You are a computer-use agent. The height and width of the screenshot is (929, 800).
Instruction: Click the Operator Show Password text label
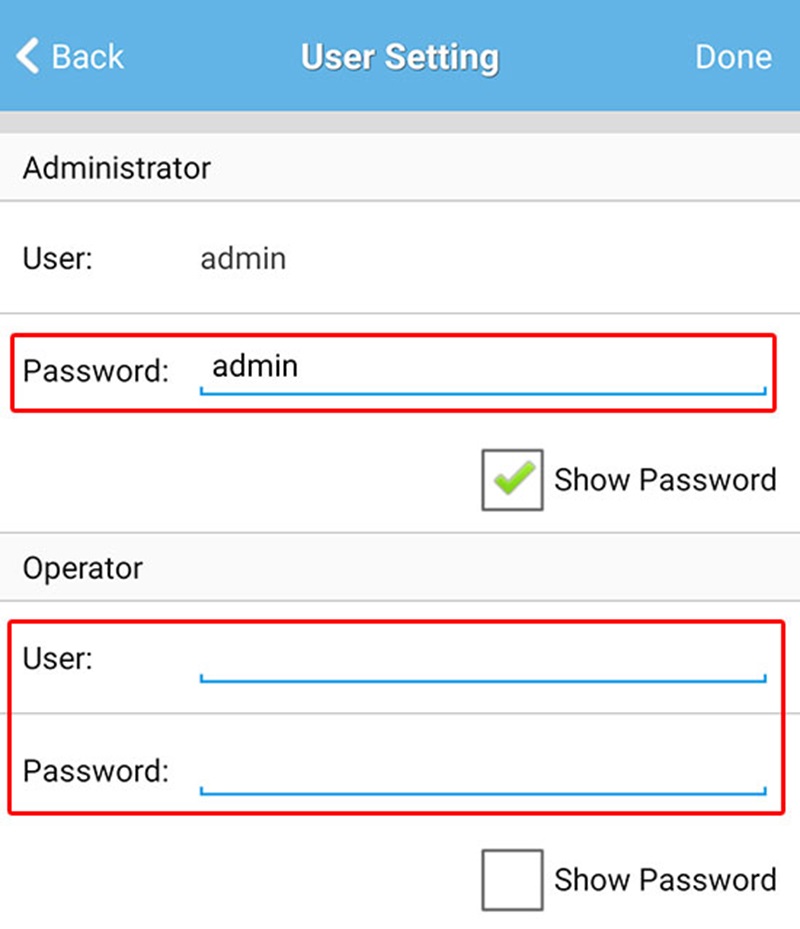[665, 880]
